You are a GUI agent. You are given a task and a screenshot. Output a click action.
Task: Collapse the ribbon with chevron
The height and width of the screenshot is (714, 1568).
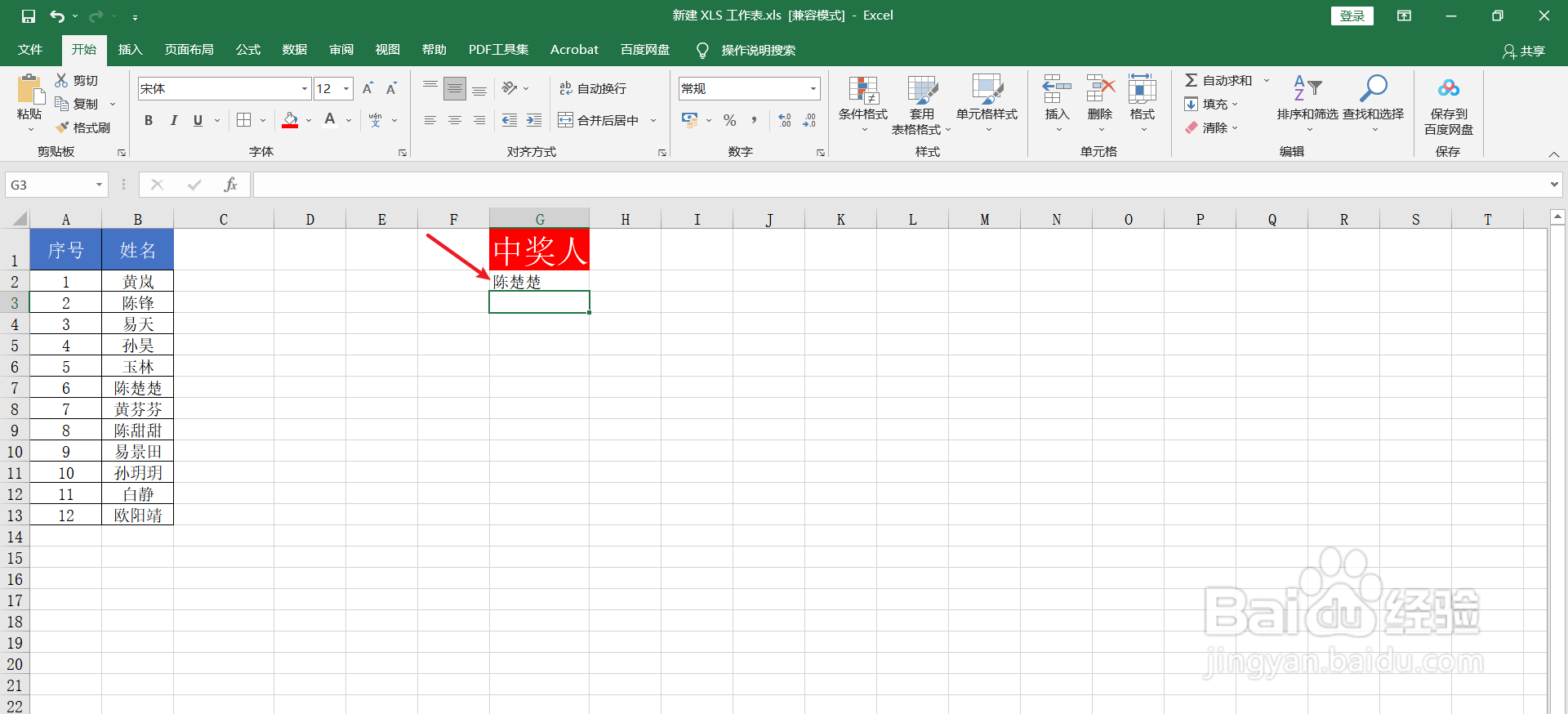pyautogui.click(x=1554, y=154)
